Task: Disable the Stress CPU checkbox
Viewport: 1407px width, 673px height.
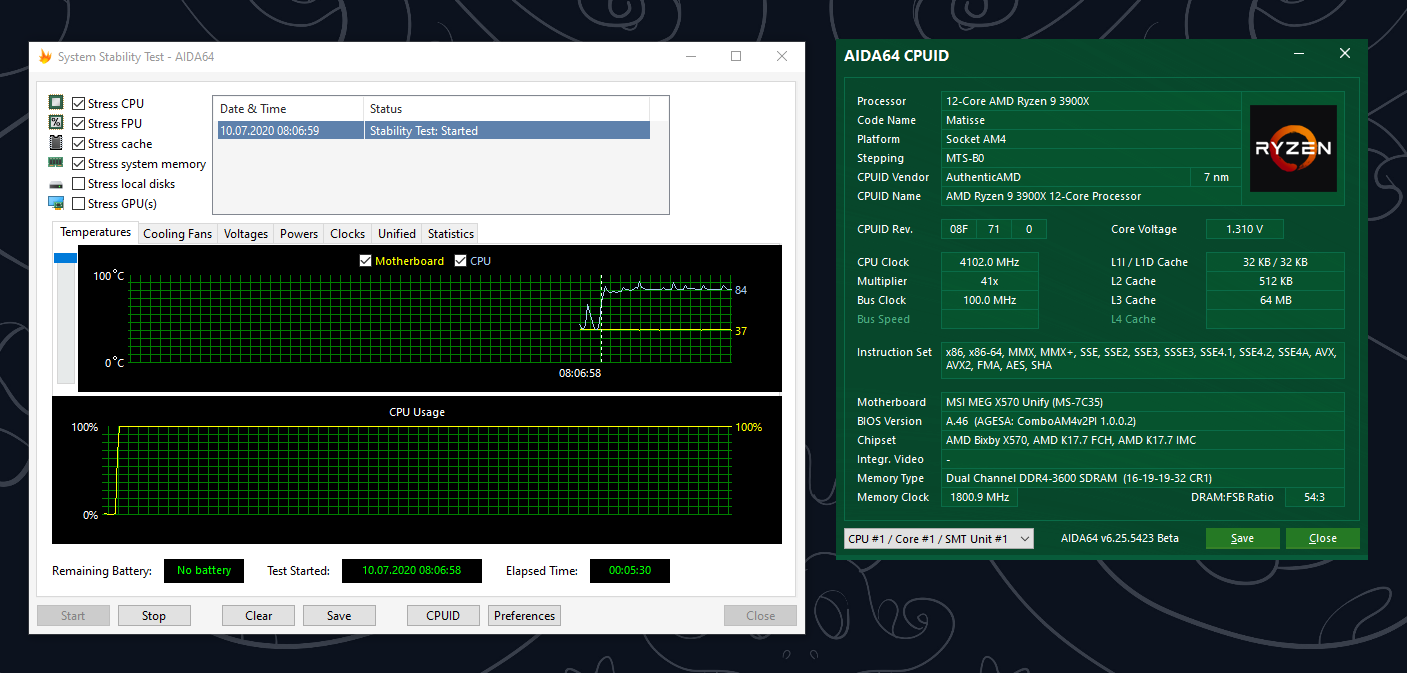Action: pos(78,104)
